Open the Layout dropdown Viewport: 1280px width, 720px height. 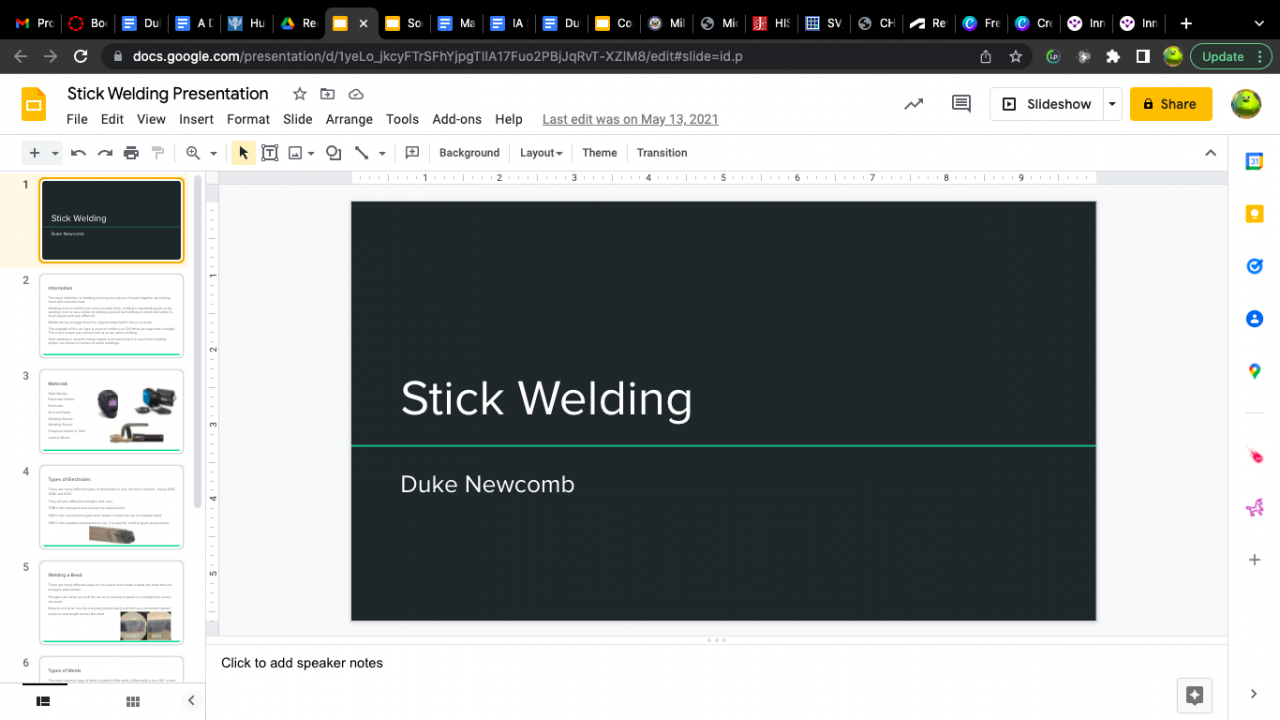point(541,153)
